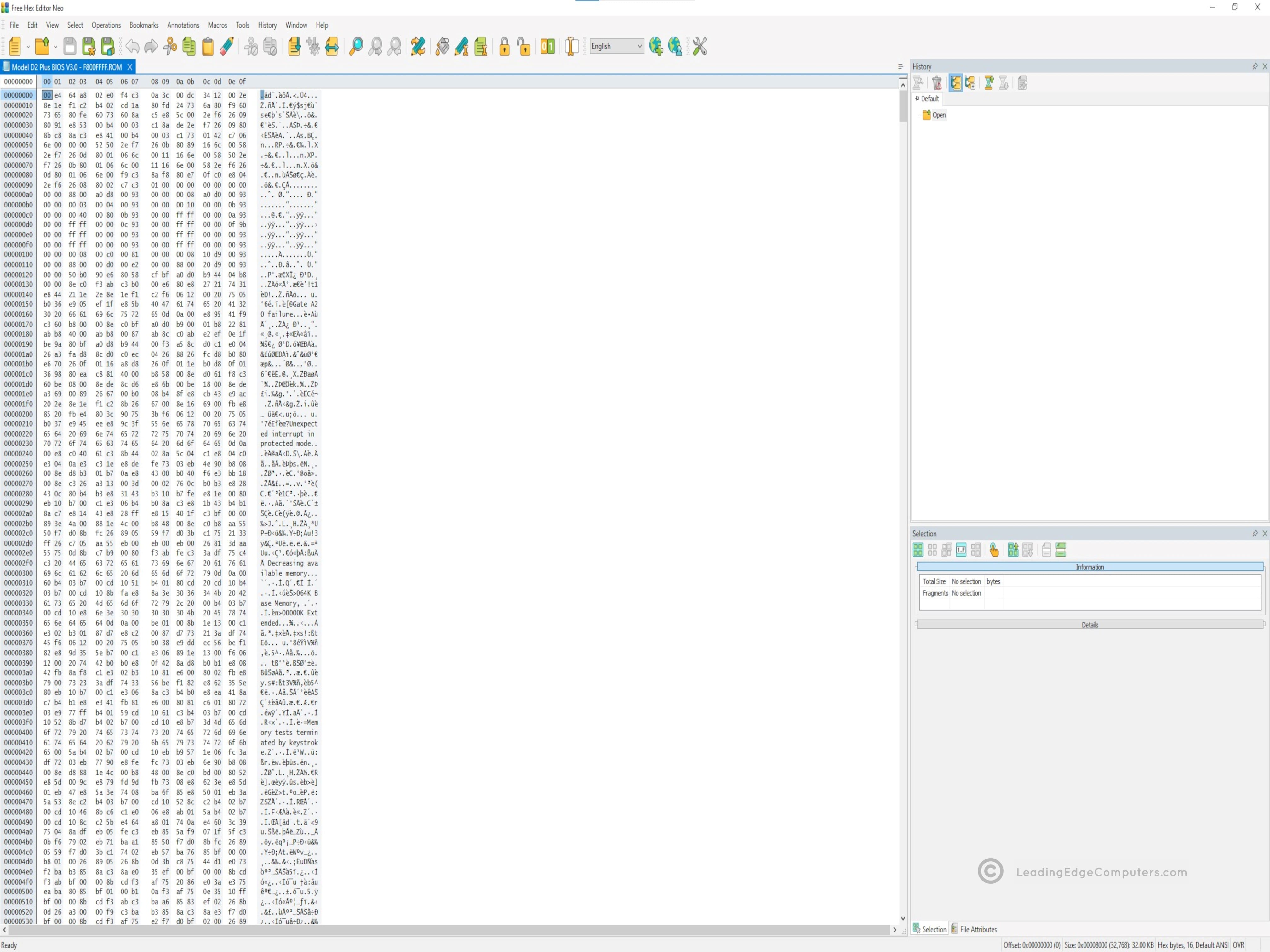Open the Bookmarks menu

pos(144,25)
